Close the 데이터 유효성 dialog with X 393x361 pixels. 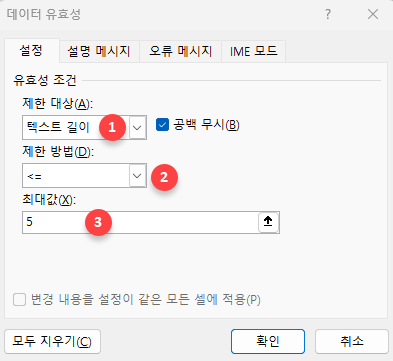click(373, 14)
